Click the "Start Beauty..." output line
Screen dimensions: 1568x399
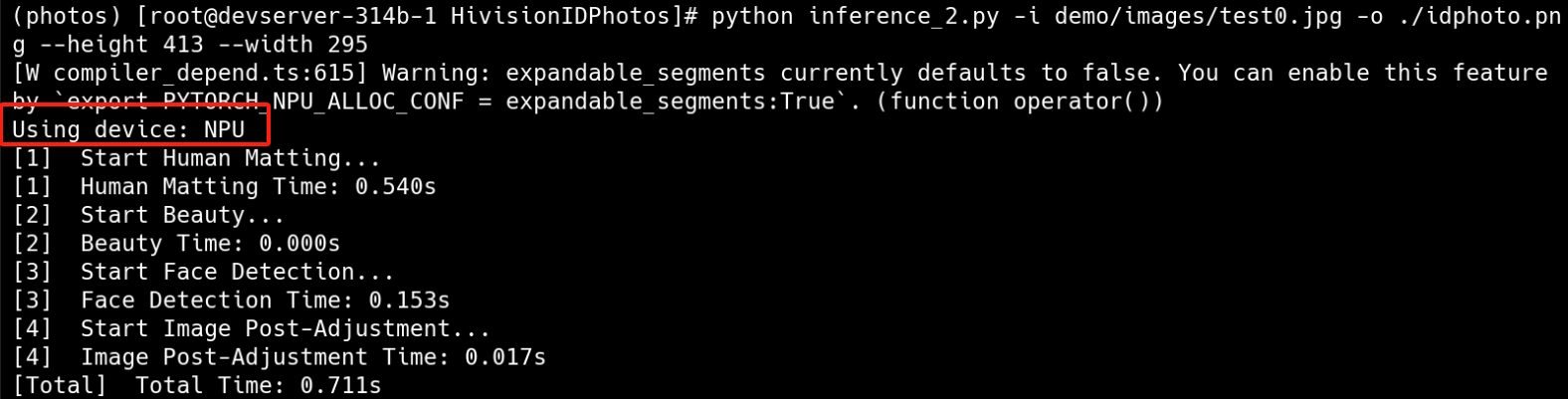coord(182,215)
